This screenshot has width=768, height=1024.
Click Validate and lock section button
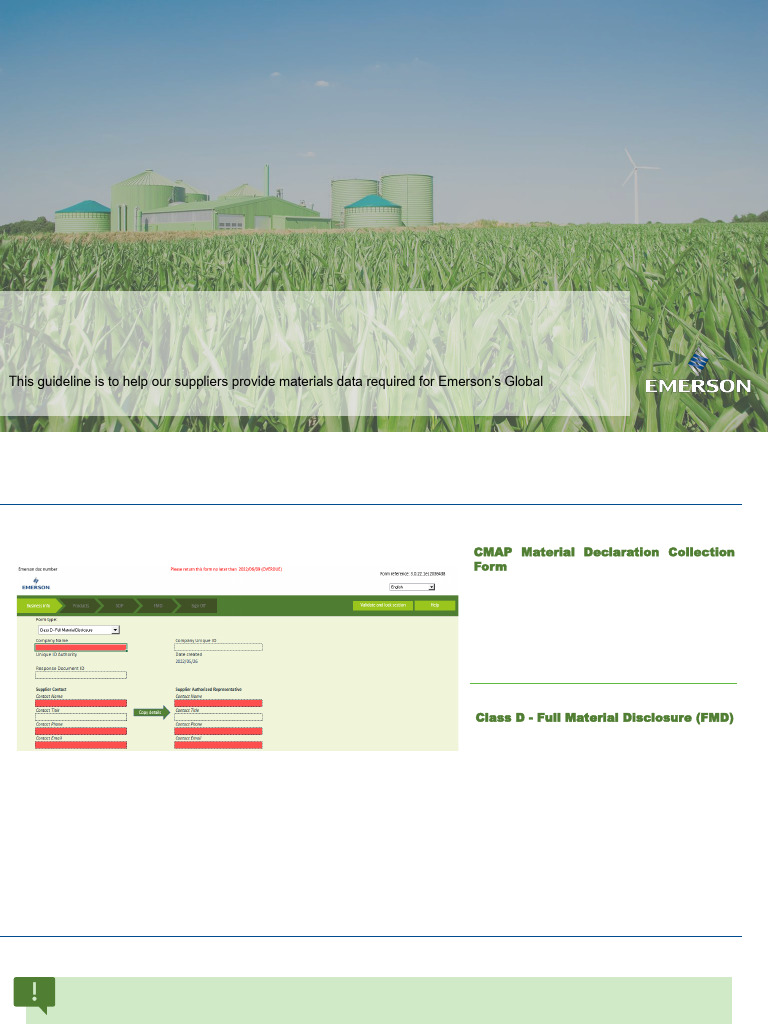point(383,605)
